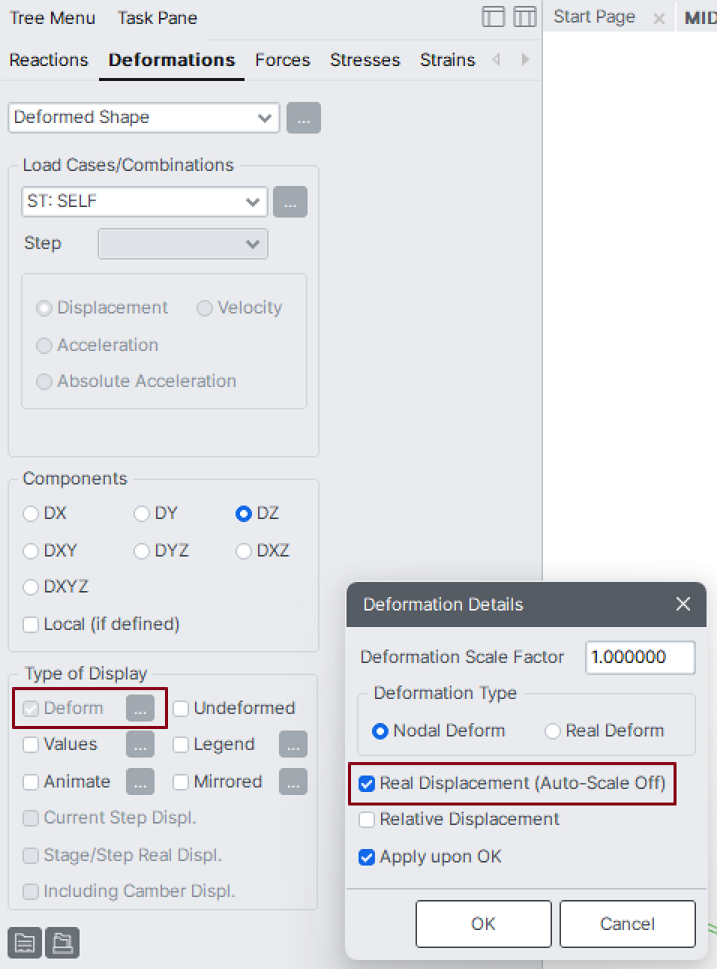This screenshot has height=969, width=717.
Task: Open the Mirrored details ellipsis button
Action: coord(293,782)
